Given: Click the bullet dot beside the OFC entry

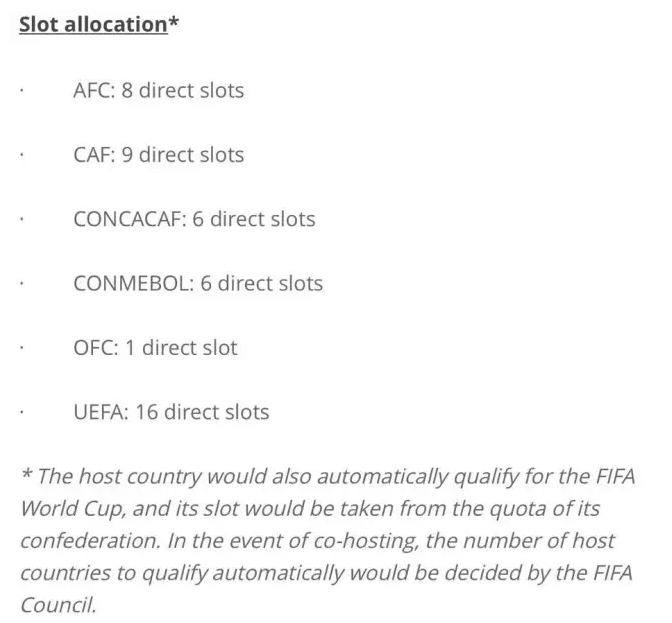Looking at the screenshot, I should coord(21,348).
